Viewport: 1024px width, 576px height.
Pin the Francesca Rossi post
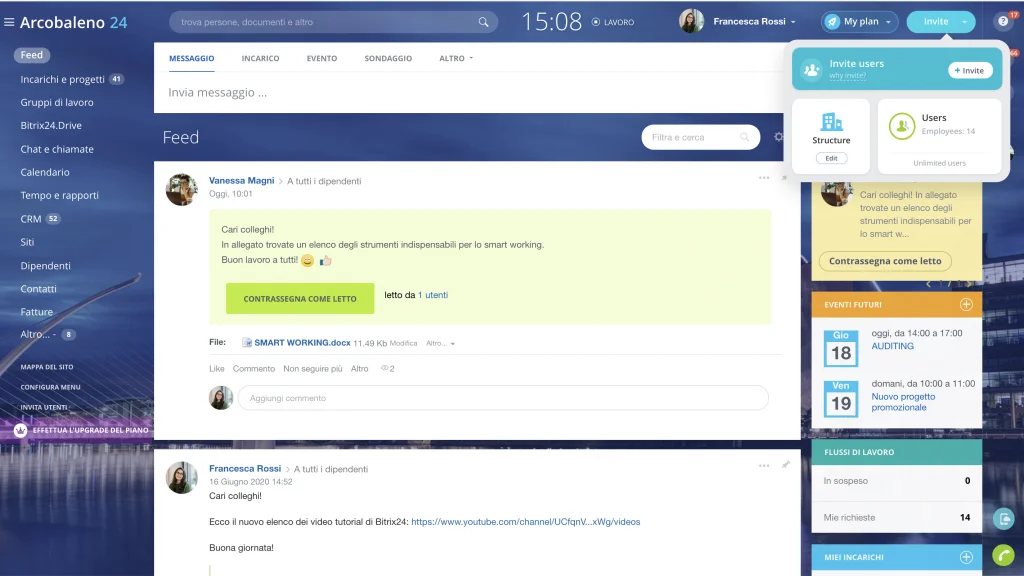(786, 465)
